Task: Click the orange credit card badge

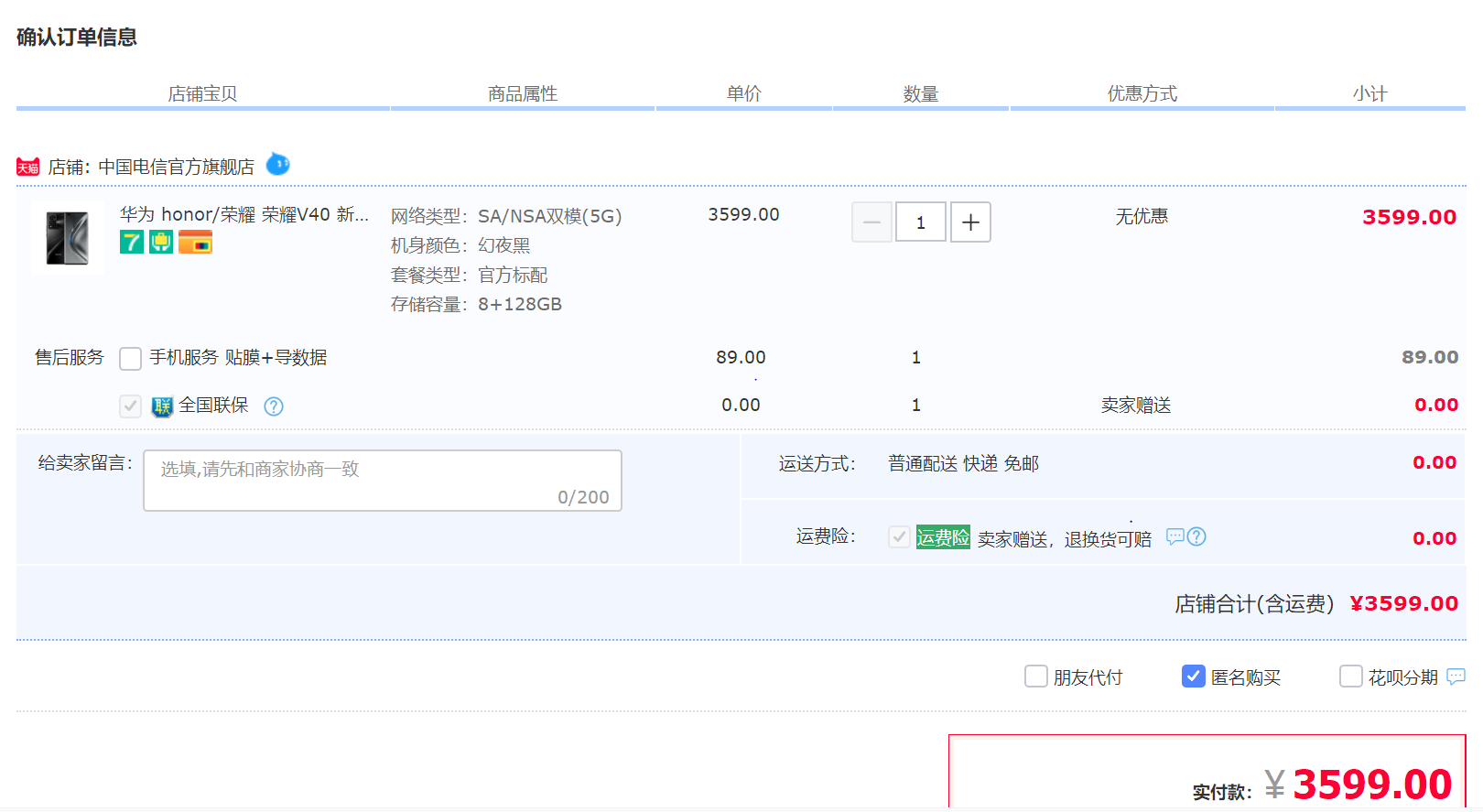Action: click(x=195, y=242)
